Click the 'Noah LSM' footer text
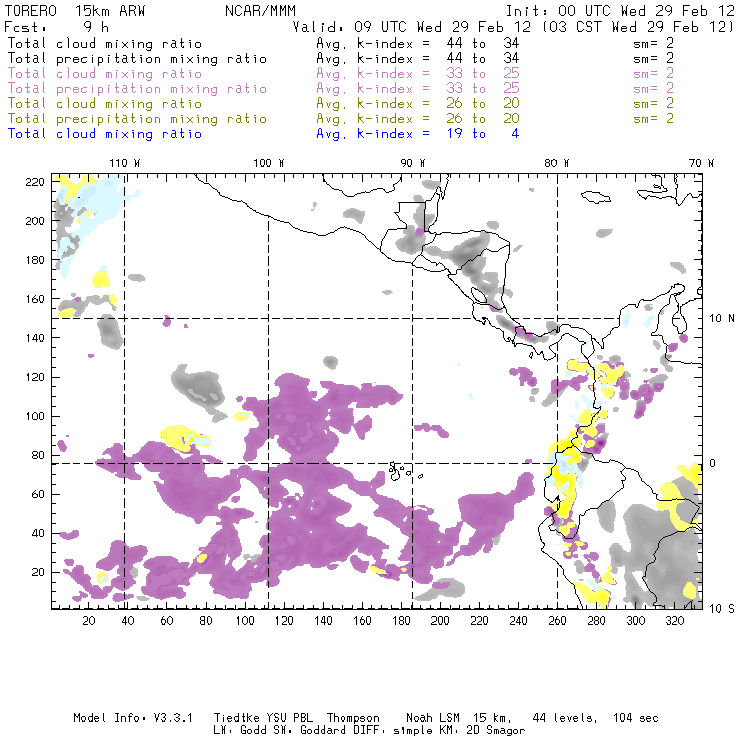 coord(433,718)
